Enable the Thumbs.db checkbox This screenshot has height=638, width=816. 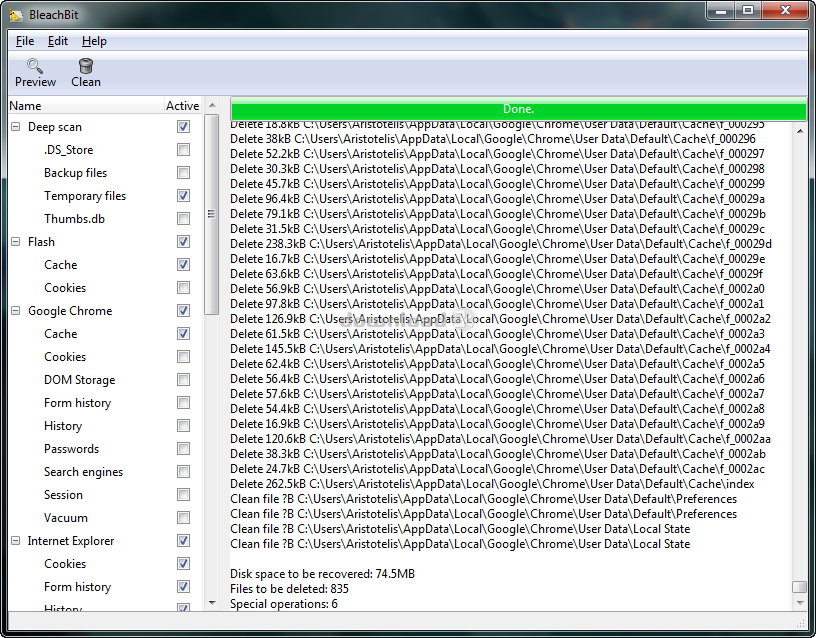click(183, 219)
